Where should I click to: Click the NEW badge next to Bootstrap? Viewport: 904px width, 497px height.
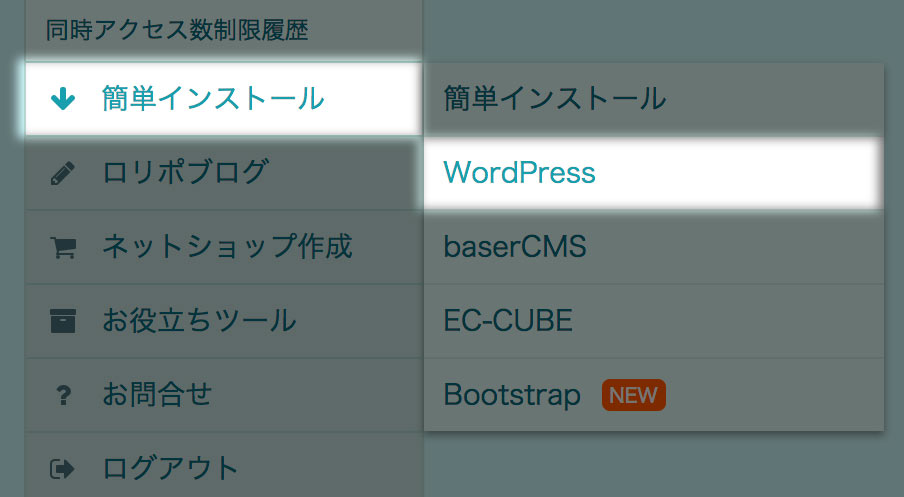[634, 395]
